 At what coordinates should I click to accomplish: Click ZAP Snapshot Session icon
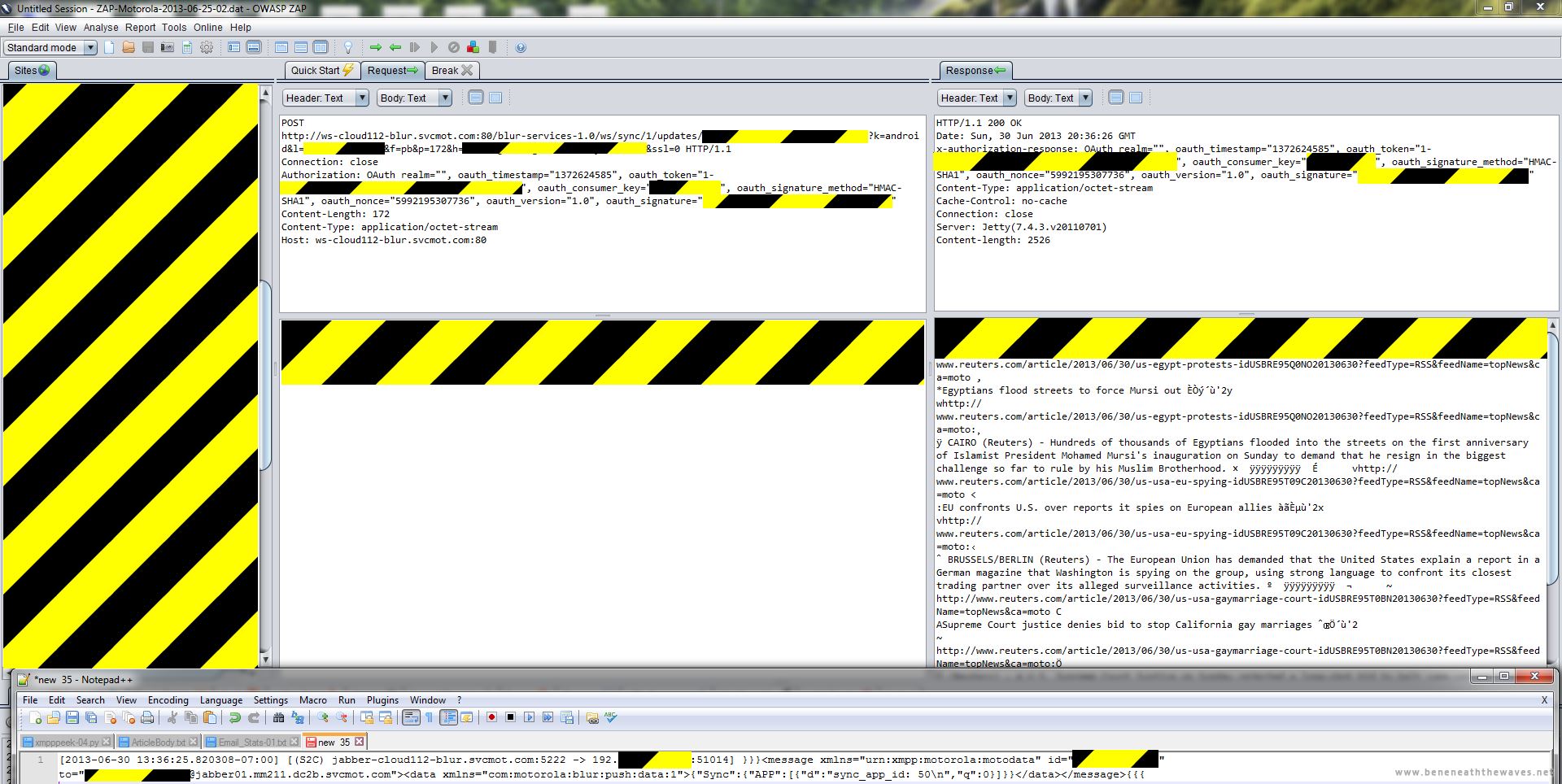click(168, 47)
